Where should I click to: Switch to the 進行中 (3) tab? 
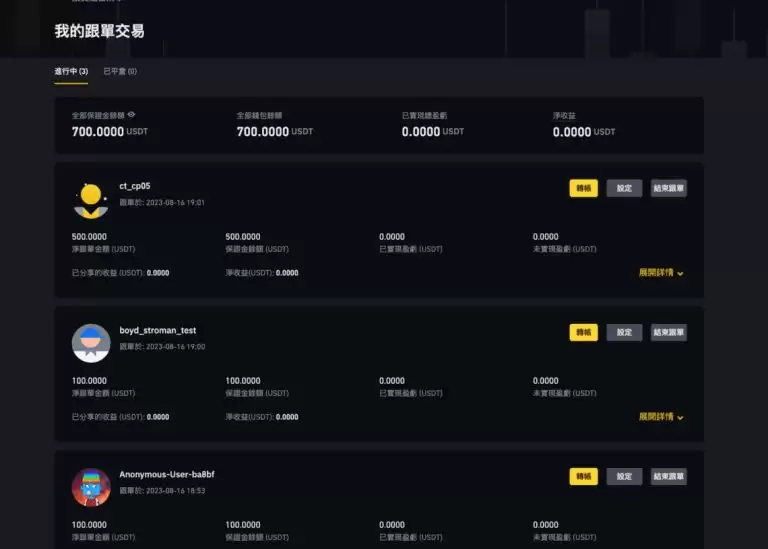(71, 71)
